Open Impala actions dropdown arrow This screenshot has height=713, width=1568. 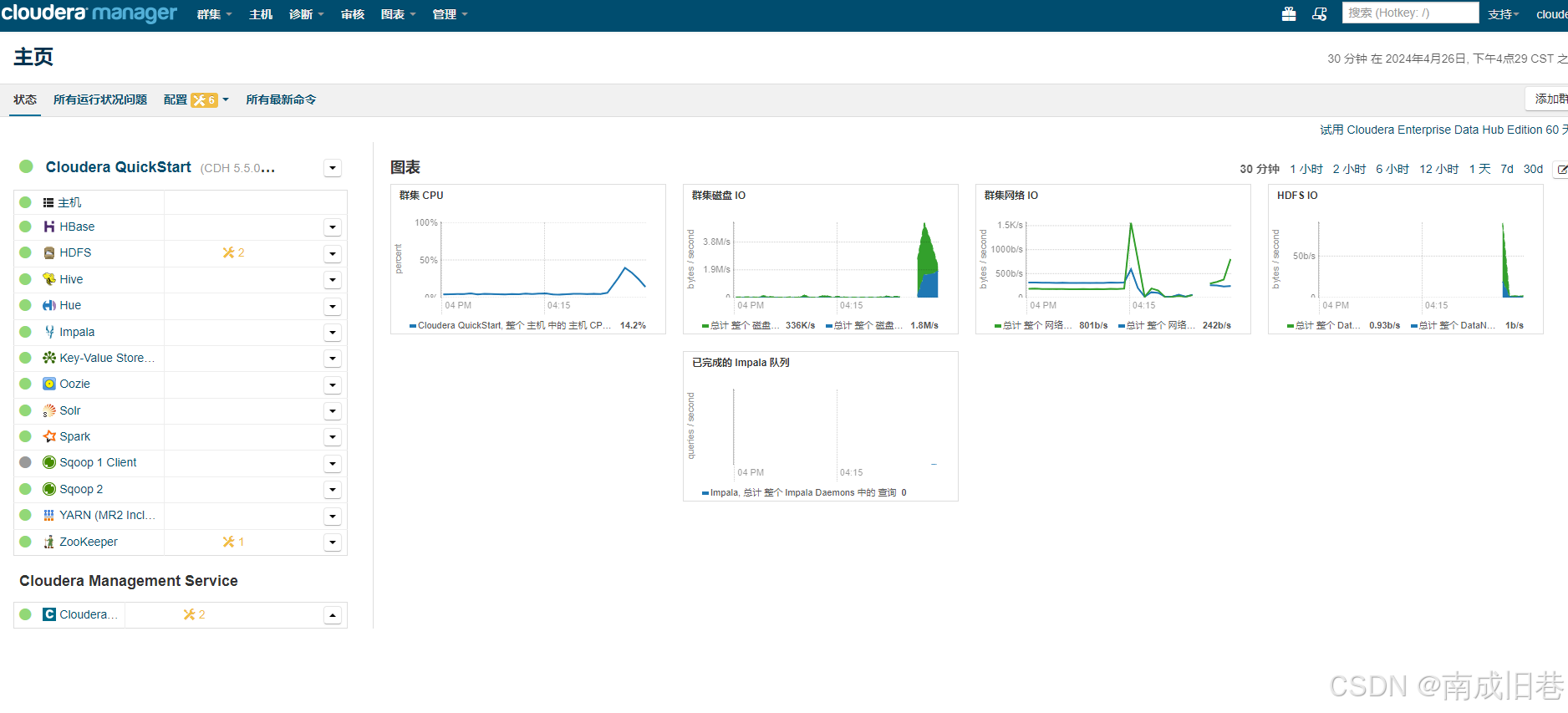click(333, 333)
